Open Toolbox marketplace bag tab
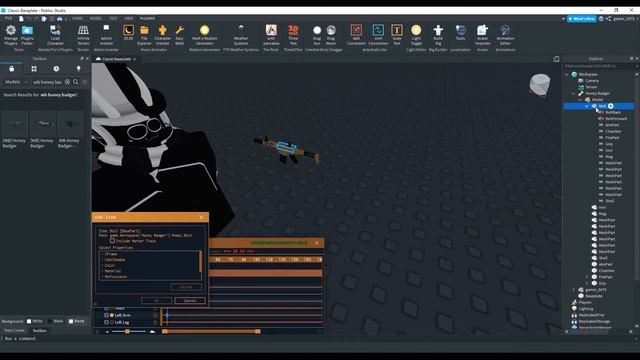This screenshot has height=360, width=640. [11, 69]
